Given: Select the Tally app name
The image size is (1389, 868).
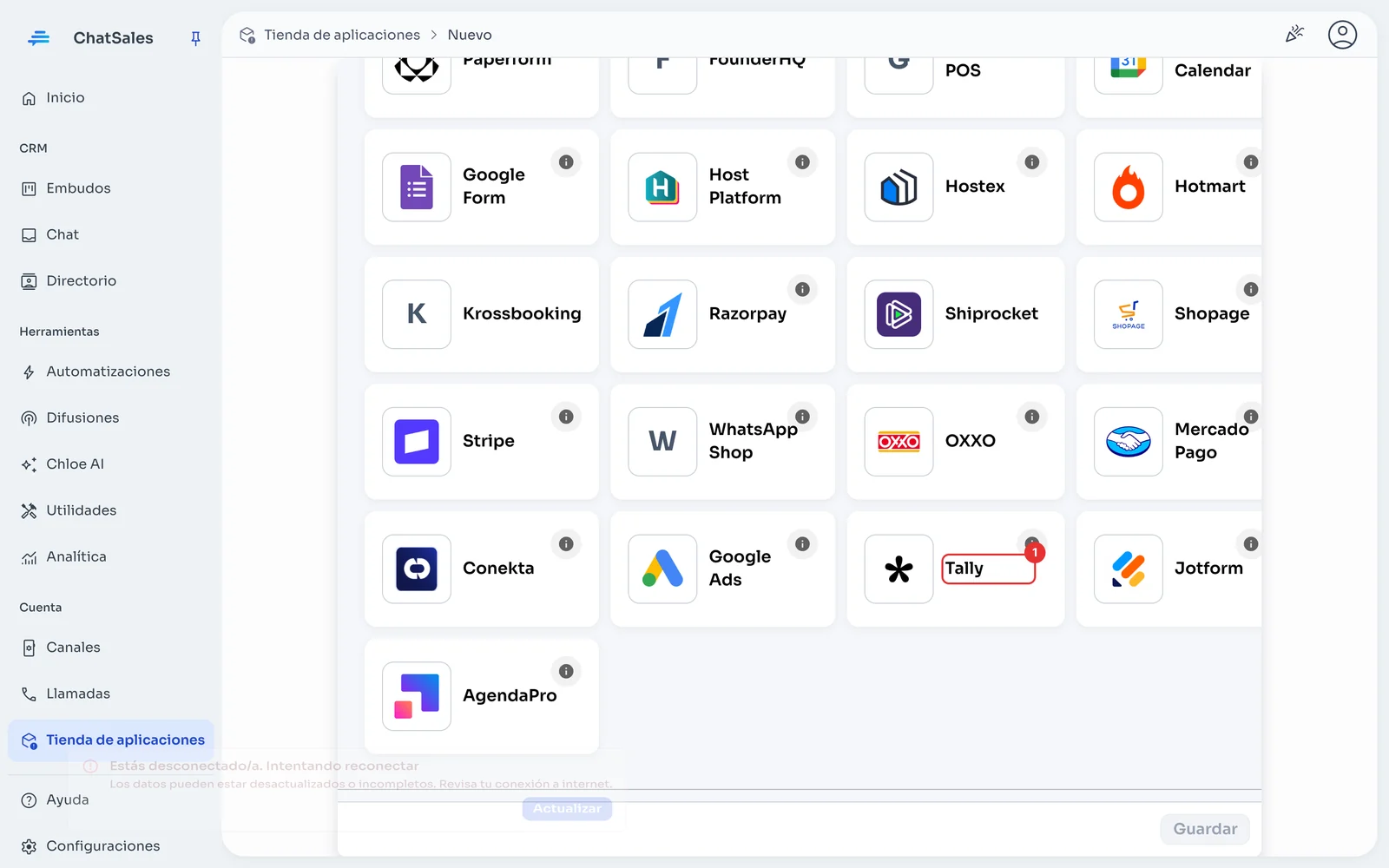Looking at the screenshot, I should point(964,569).
